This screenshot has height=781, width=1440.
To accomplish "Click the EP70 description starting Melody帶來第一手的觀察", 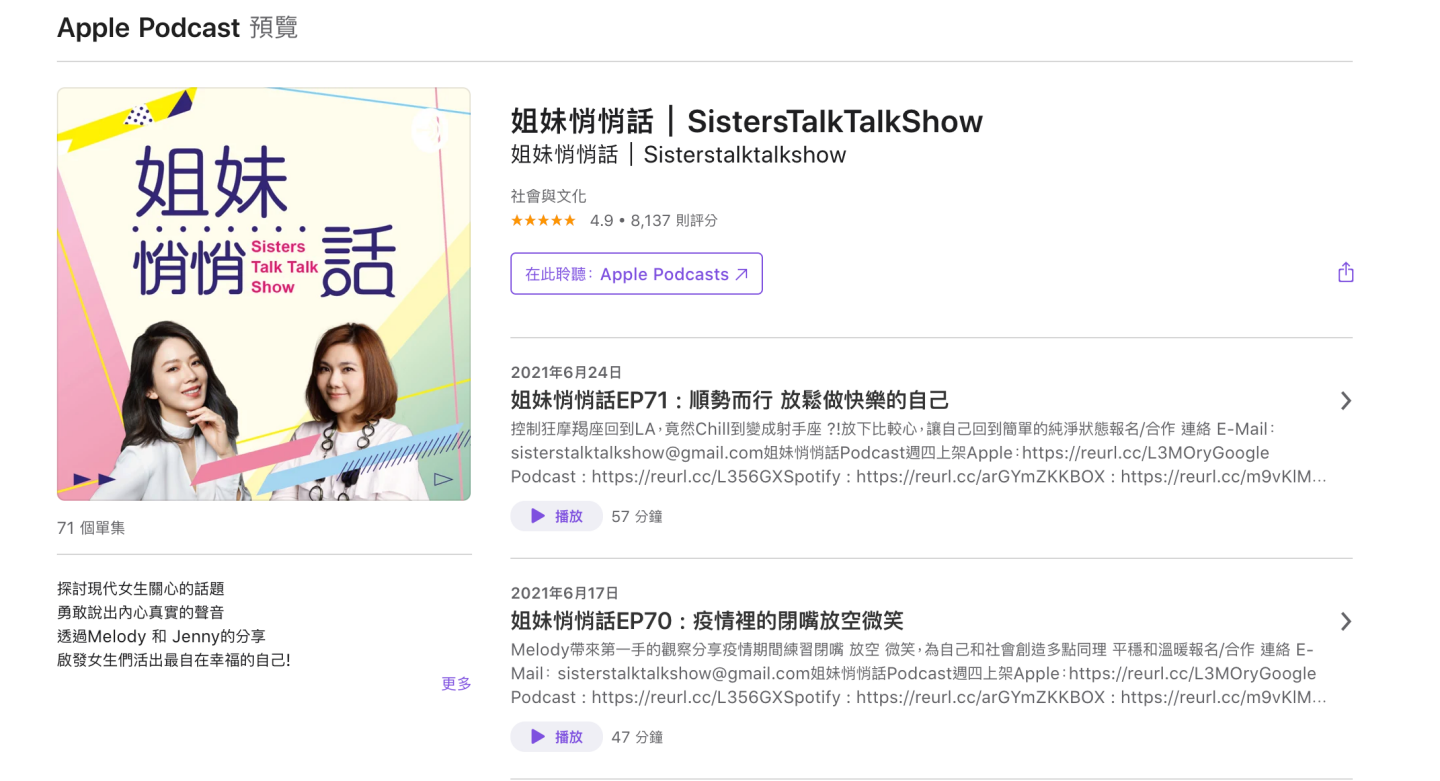I will coord(919,674).
